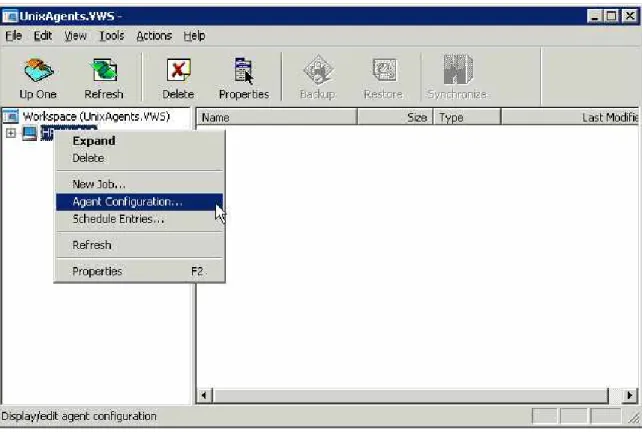
Task: Open the Actions menu
Action: point(154,36)
